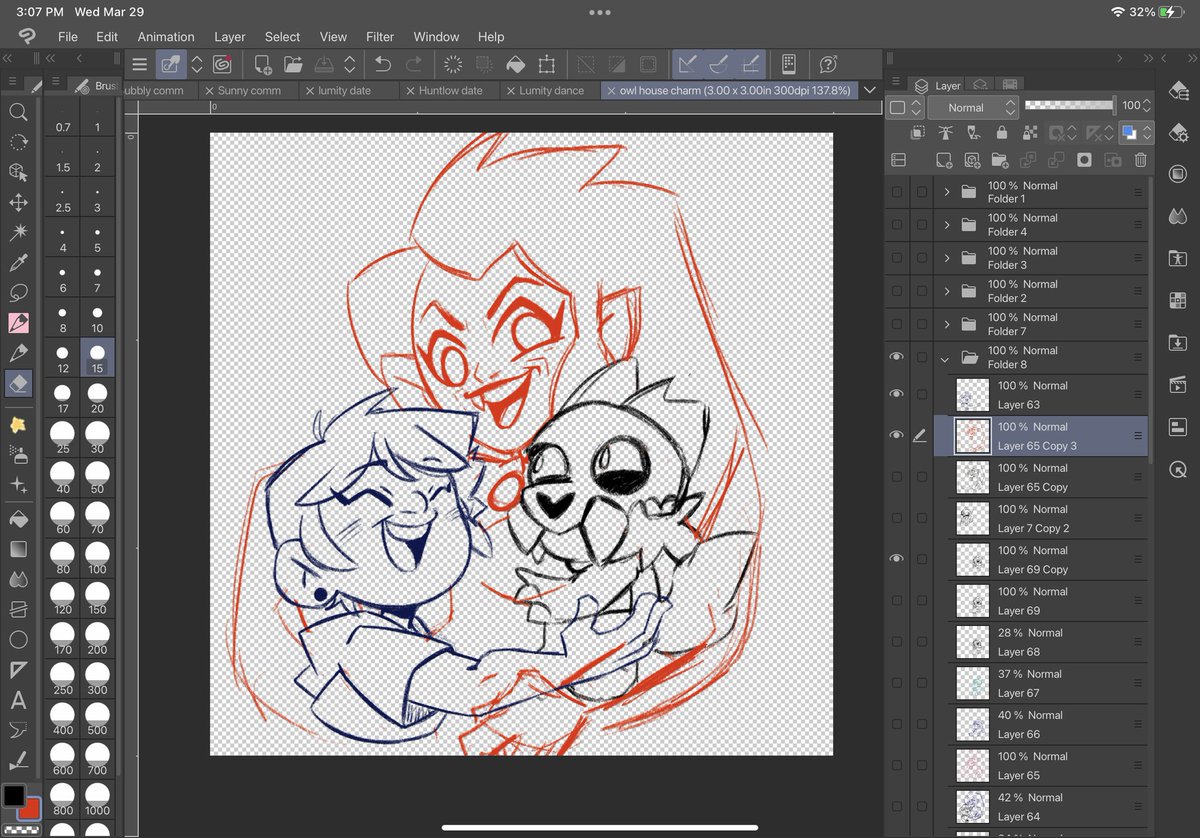The height and width of the screenshot is (838, 1200).
Task: Open the command bar hamburger menu
Action: (140, 64)
